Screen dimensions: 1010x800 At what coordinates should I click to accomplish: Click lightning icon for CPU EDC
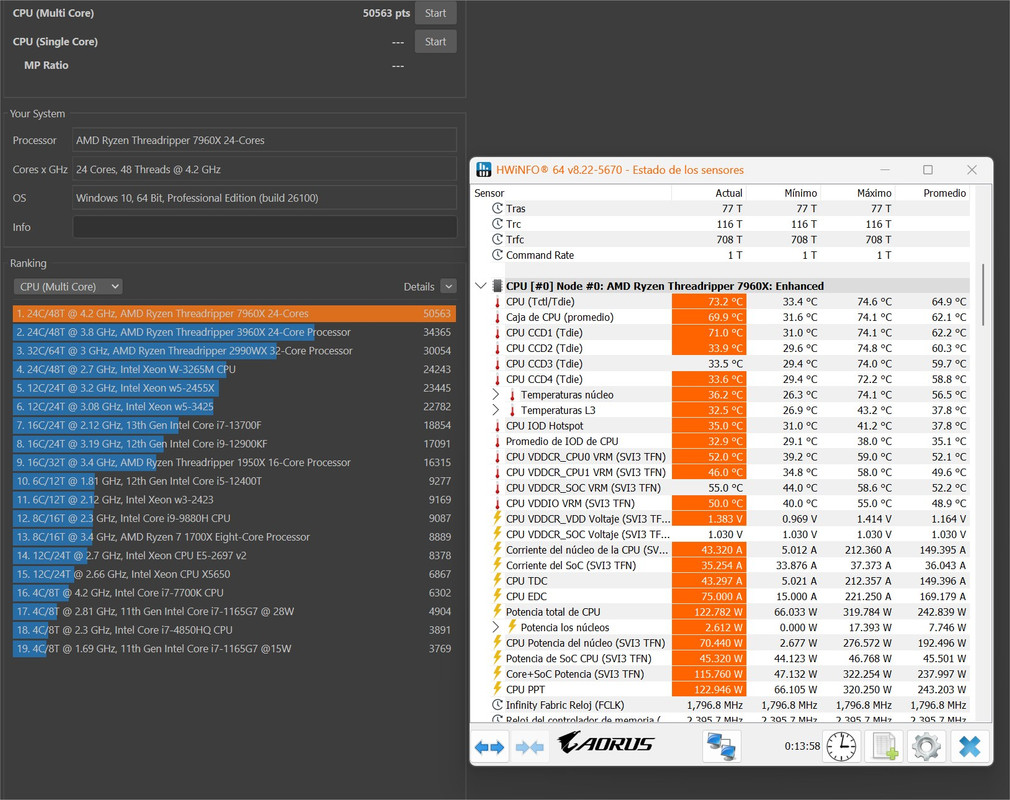[497, 595]
